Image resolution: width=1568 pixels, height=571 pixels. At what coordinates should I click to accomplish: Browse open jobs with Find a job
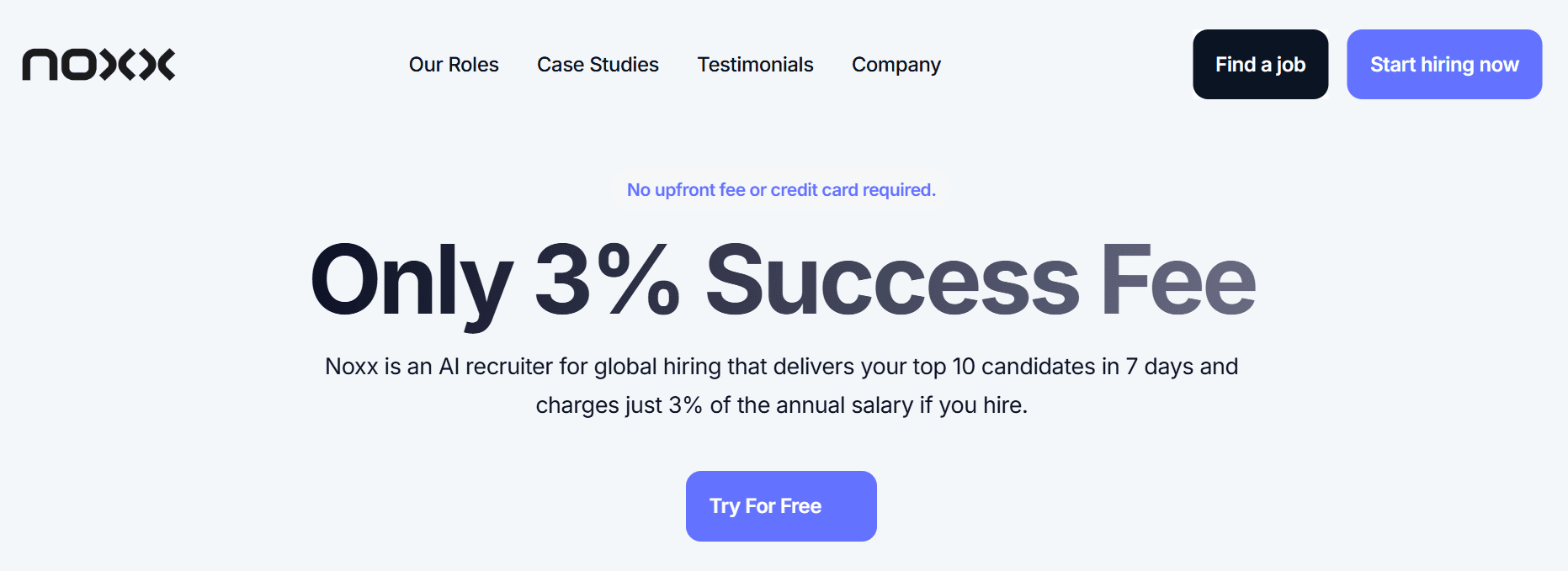[1259, 64]
